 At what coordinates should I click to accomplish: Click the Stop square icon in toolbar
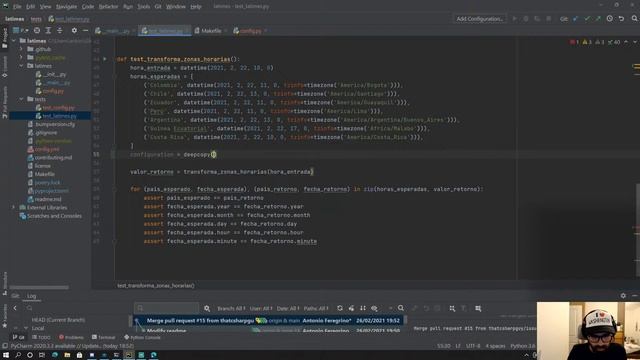[549, 19]
